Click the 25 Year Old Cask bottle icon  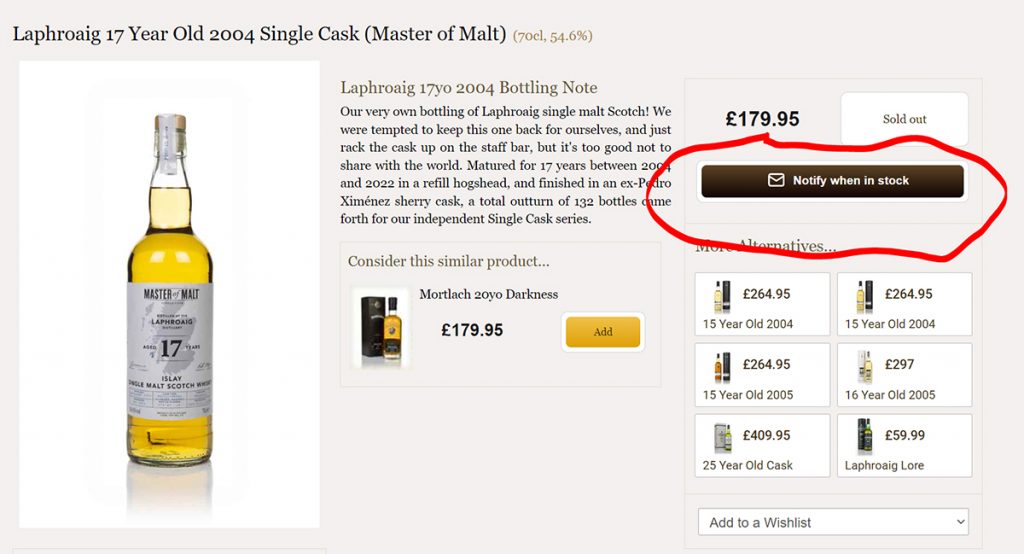[x=721, y=438]
